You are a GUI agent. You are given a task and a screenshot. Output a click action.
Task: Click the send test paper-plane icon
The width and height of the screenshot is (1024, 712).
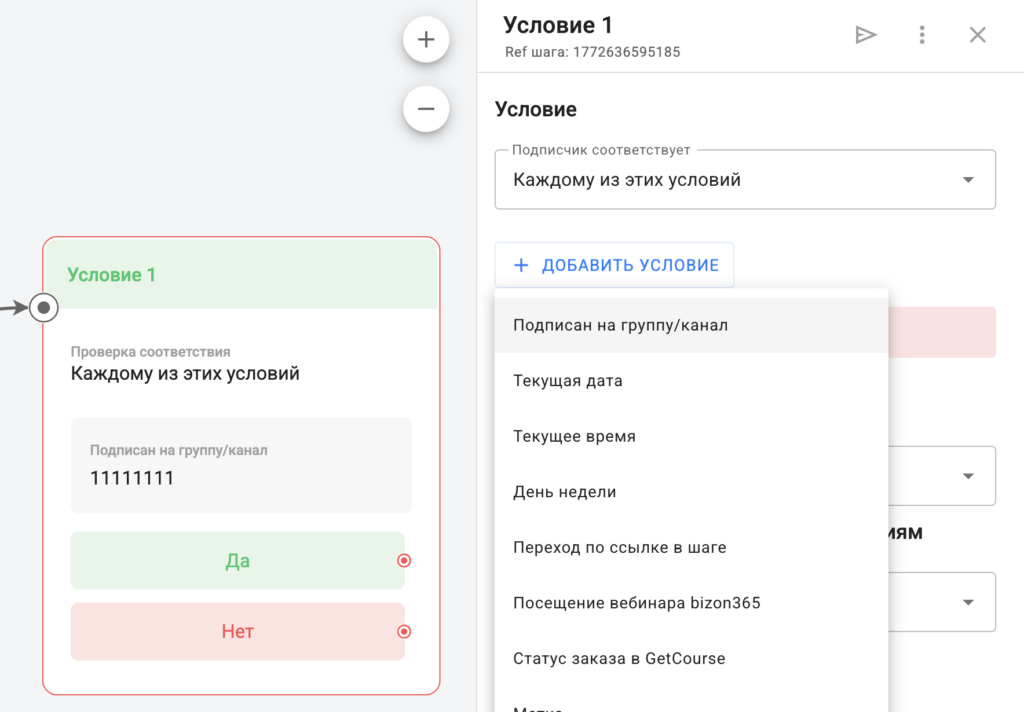click(865, 35)
